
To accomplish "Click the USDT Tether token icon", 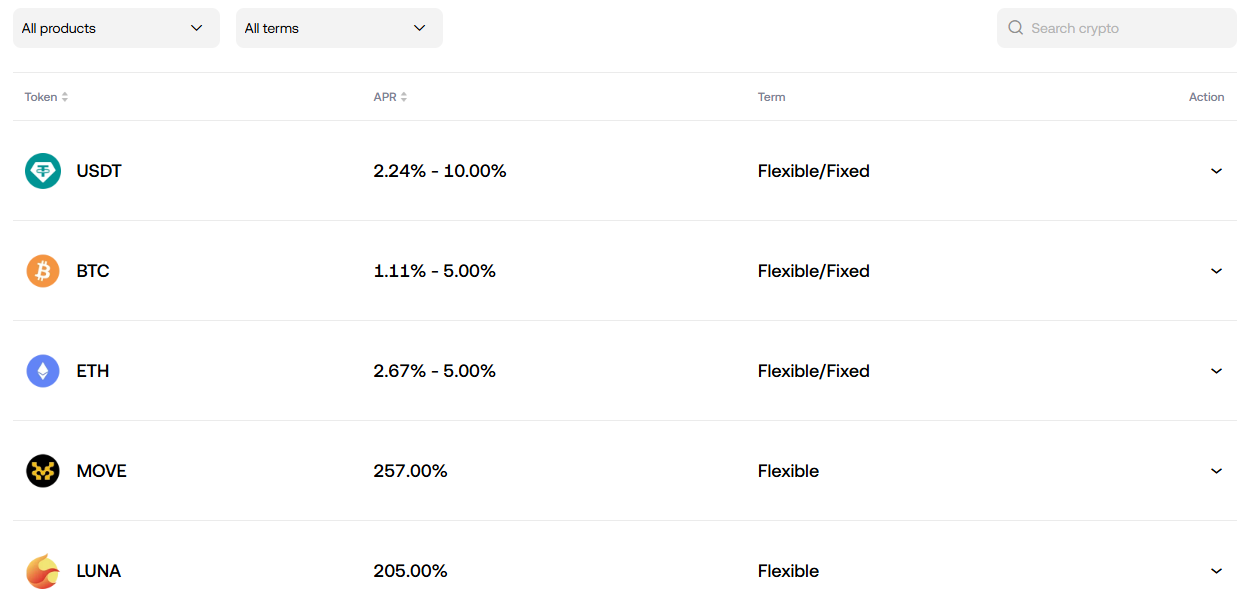I will point(43,171).
